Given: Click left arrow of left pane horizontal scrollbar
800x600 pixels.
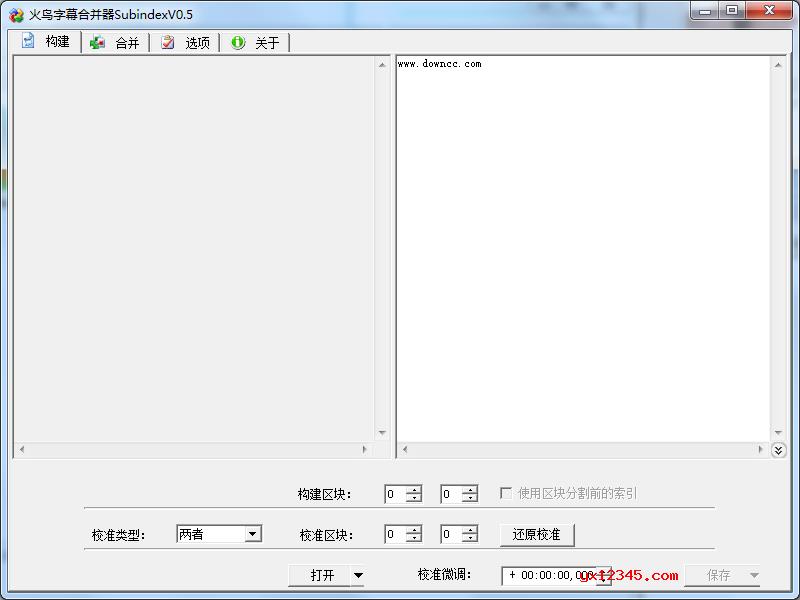Looking at the screenshot, I should click(x=21, y=449).
